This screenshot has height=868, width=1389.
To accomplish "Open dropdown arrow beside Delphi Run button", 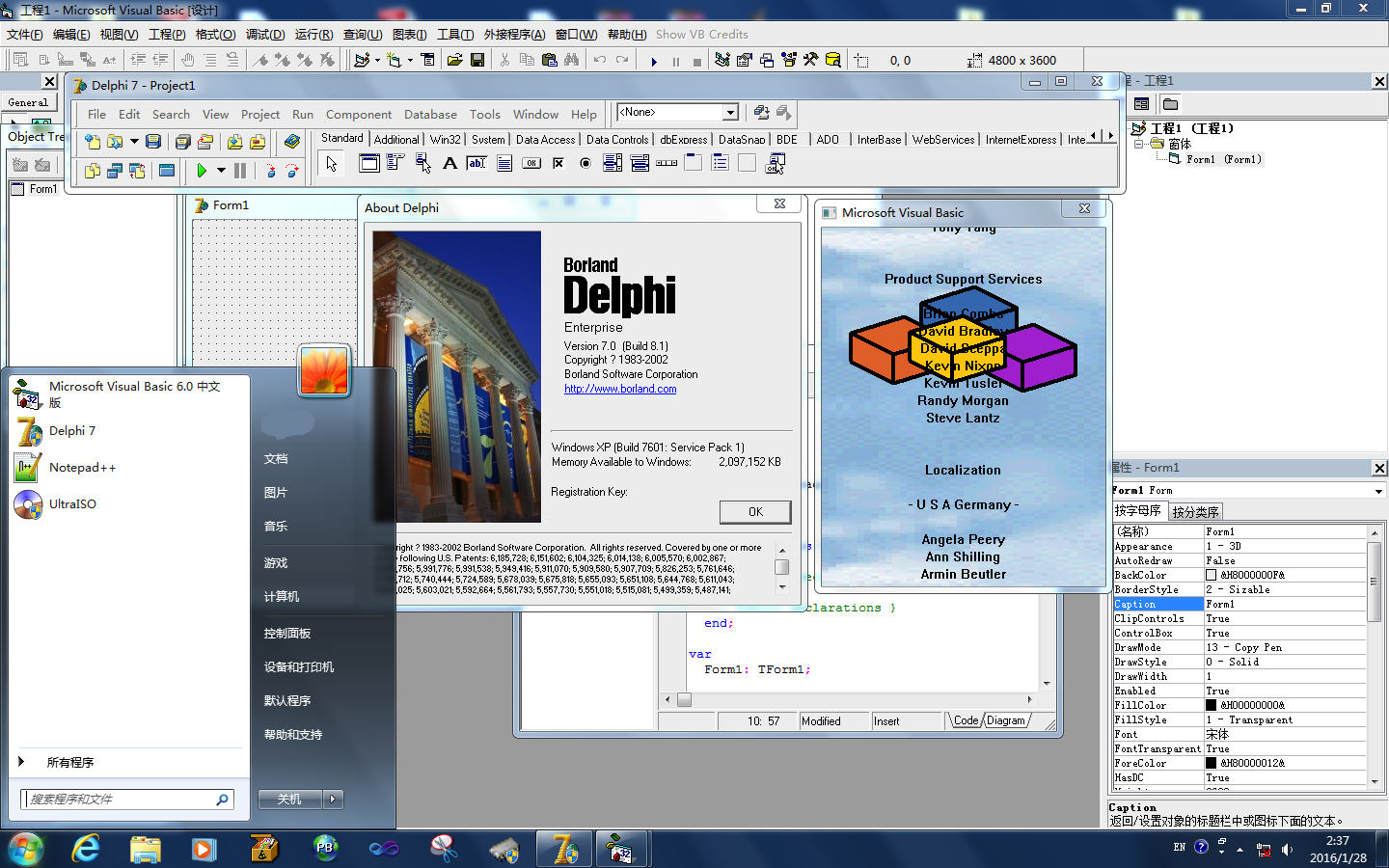I will tap(221, 171).
